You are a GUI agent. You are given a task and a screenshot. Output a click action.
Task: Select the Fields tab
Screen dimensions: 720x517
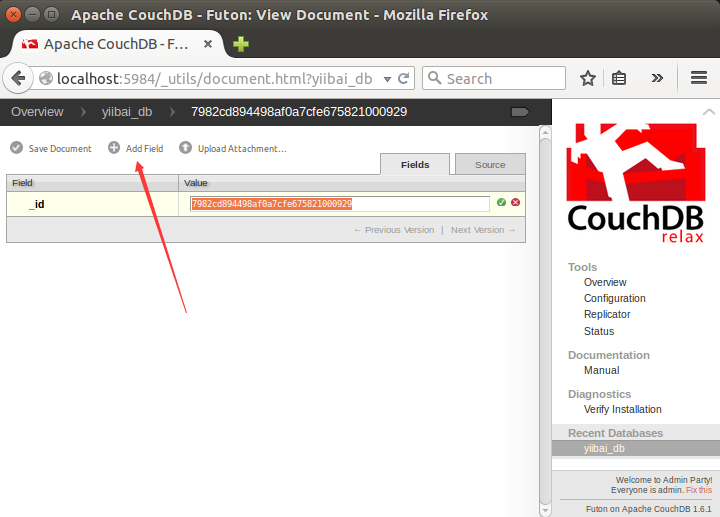415,165
